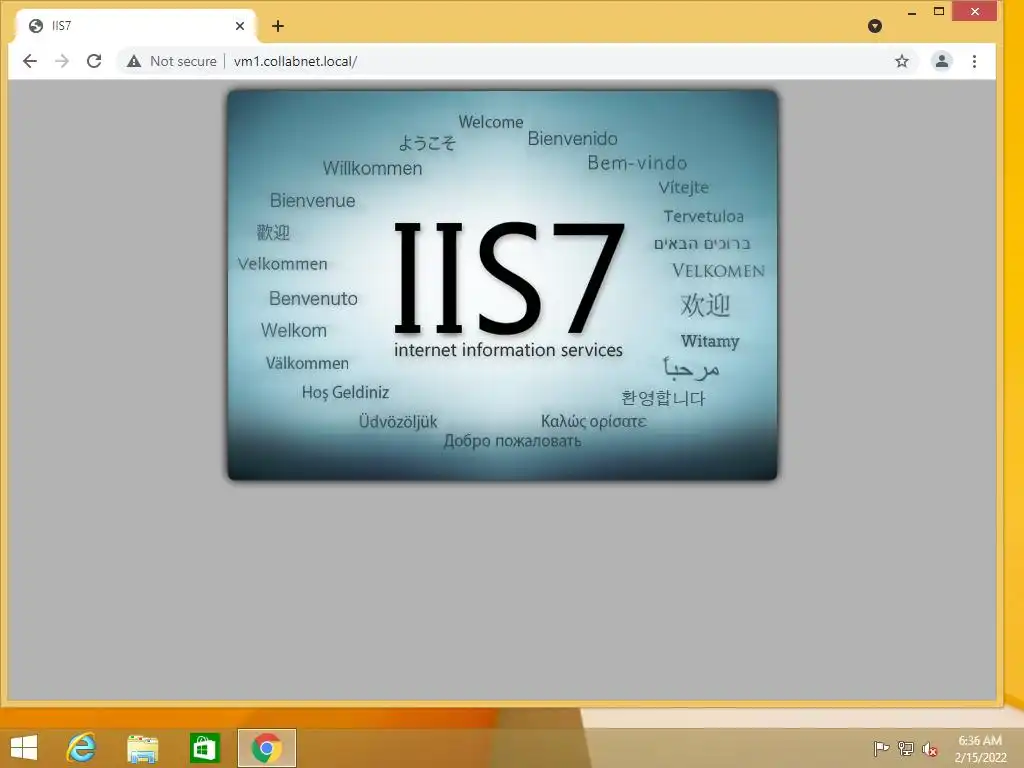Open the clock showing 6:36 AM
1024x768 pixels.
pos(980,748)
